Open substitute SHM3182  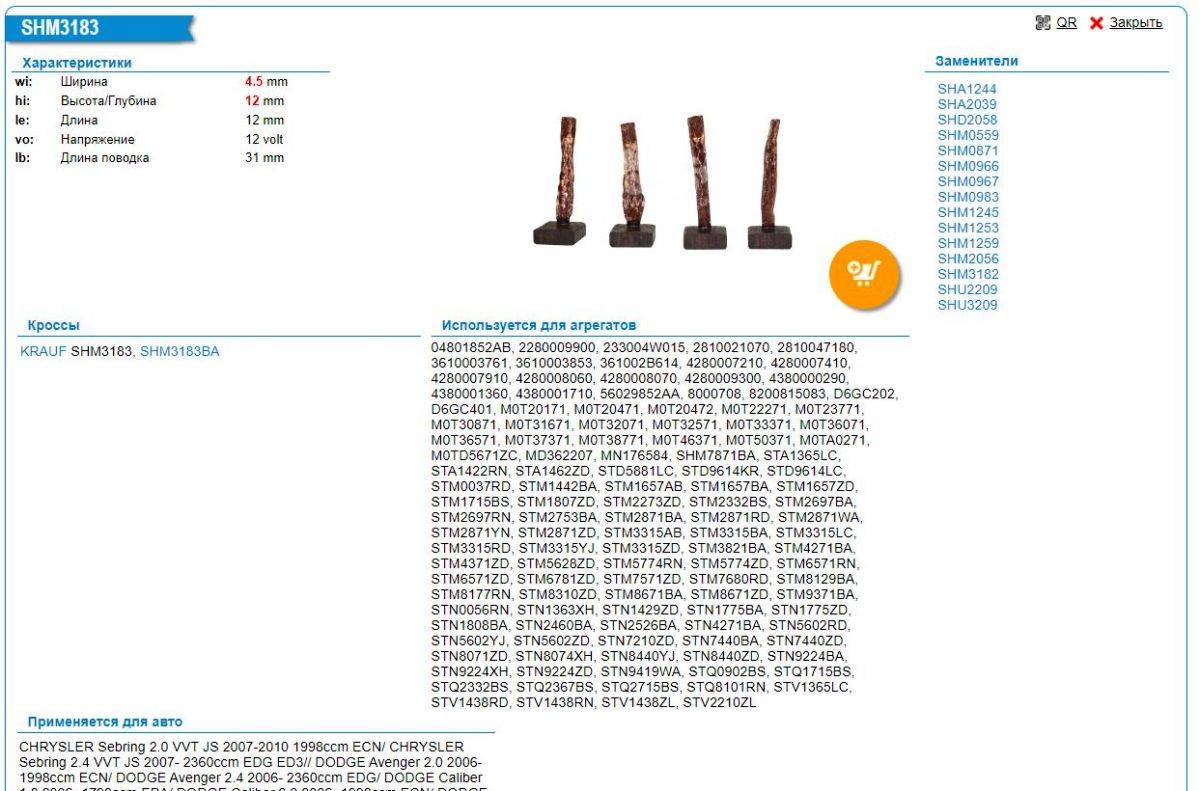tap(967, 274)
